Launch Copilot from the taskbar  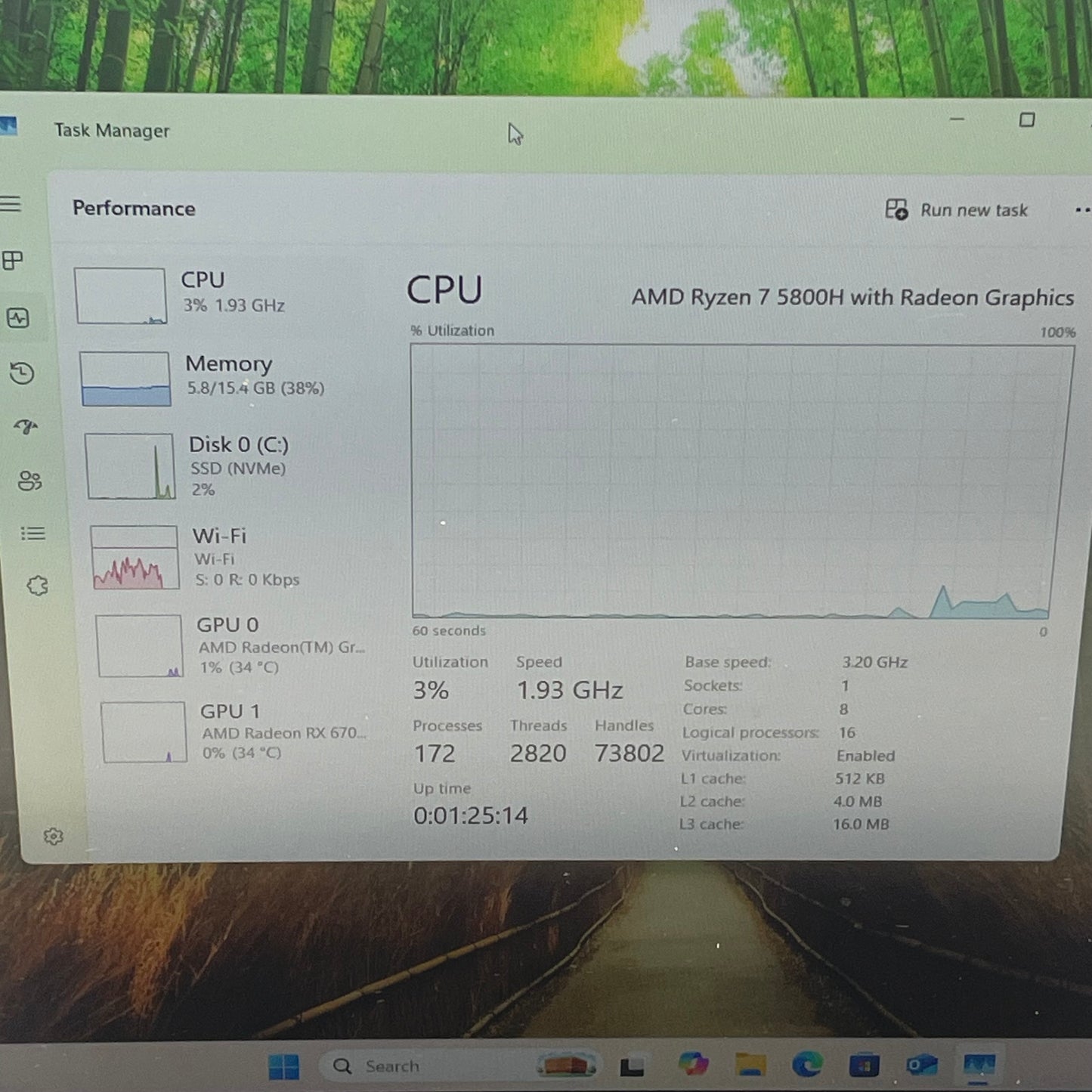tap(693, 1064)
